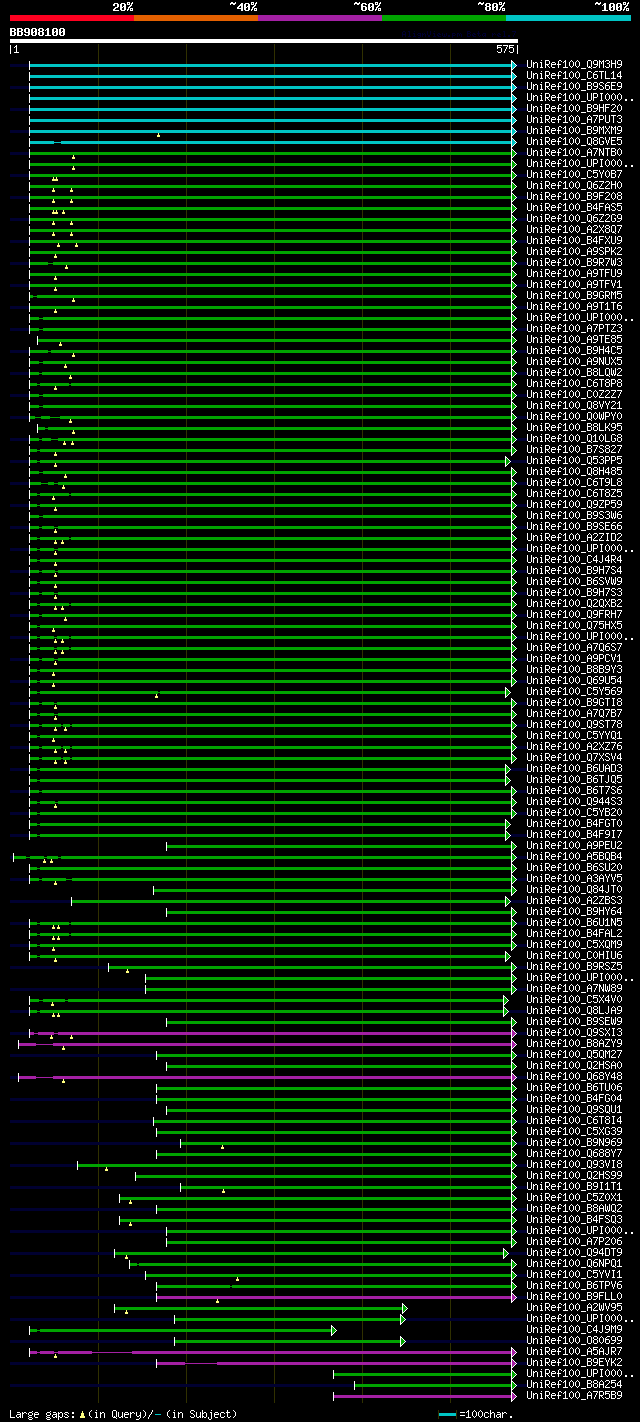Screen dimensions: 640x1422
Task: Select the UniRef100_Q10LG8 label
Action: click(x=575, y=439)
